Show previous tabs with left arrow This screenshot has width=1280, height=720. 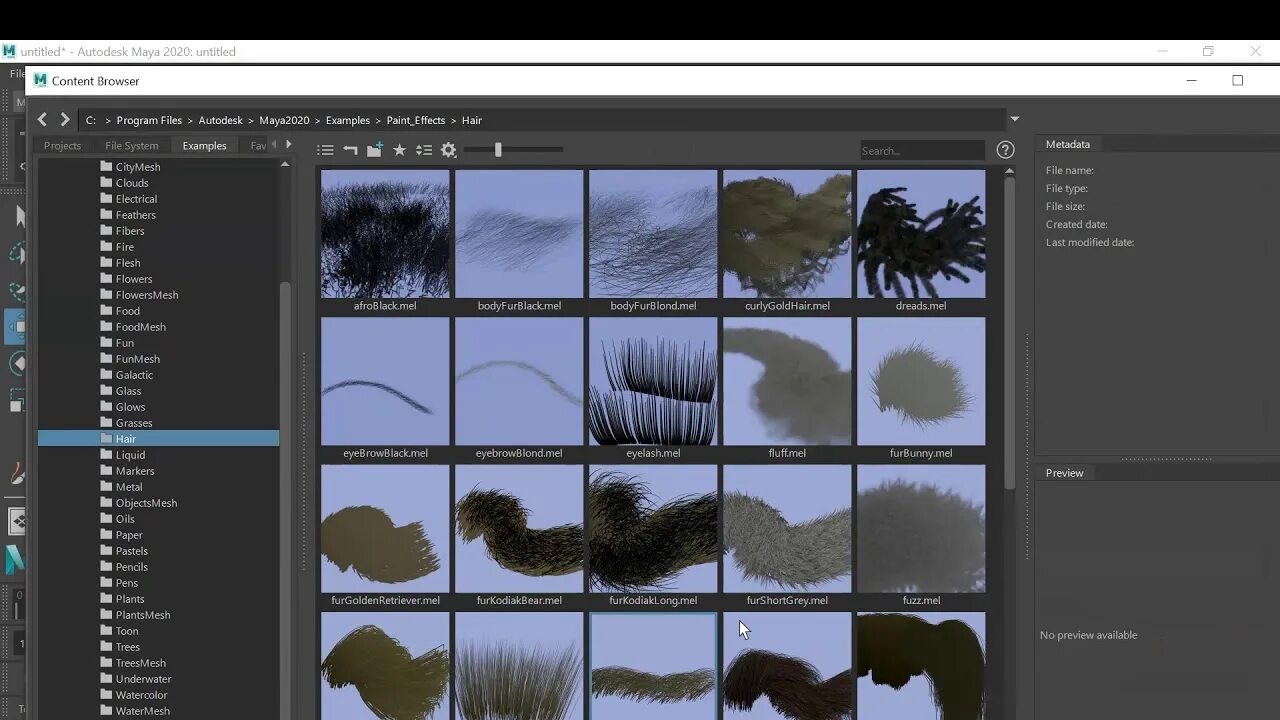(x=275, y=145)
